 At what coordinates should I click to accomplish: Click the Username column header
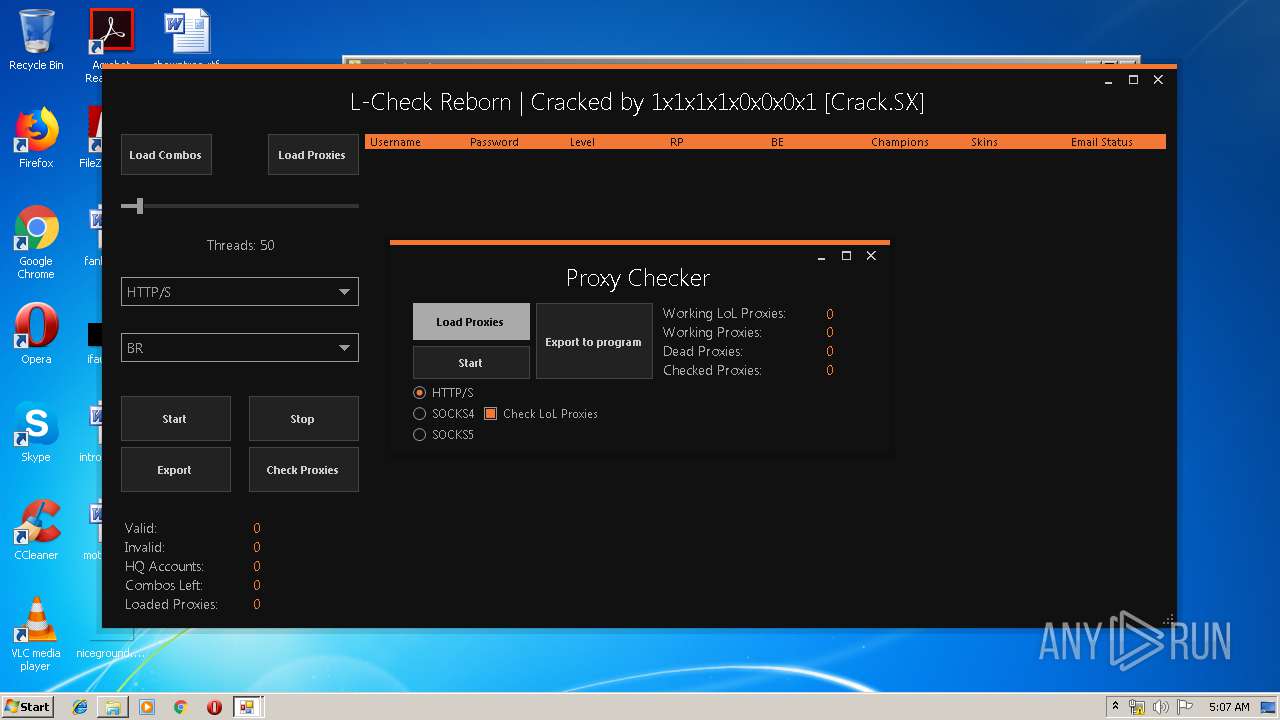coord(395,142)
